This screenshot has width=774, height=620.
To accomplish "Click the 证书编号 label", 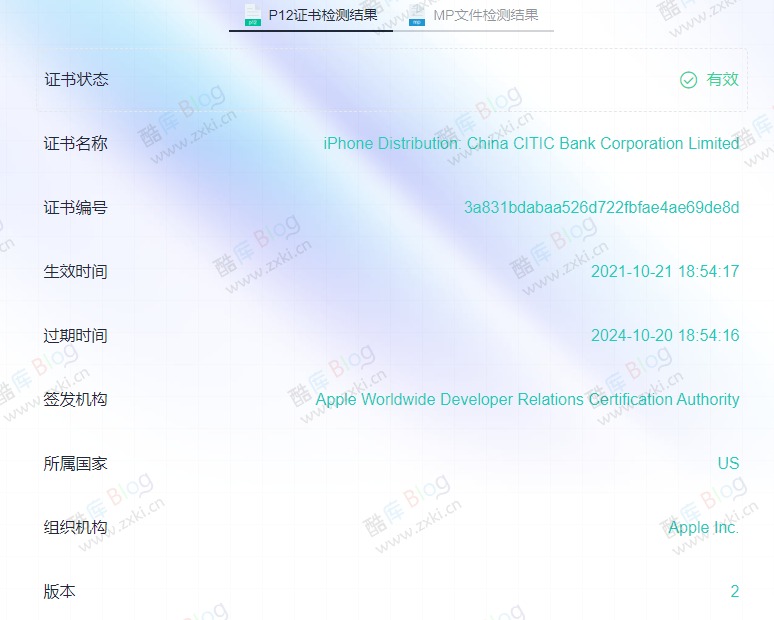I will coord(76,207).
